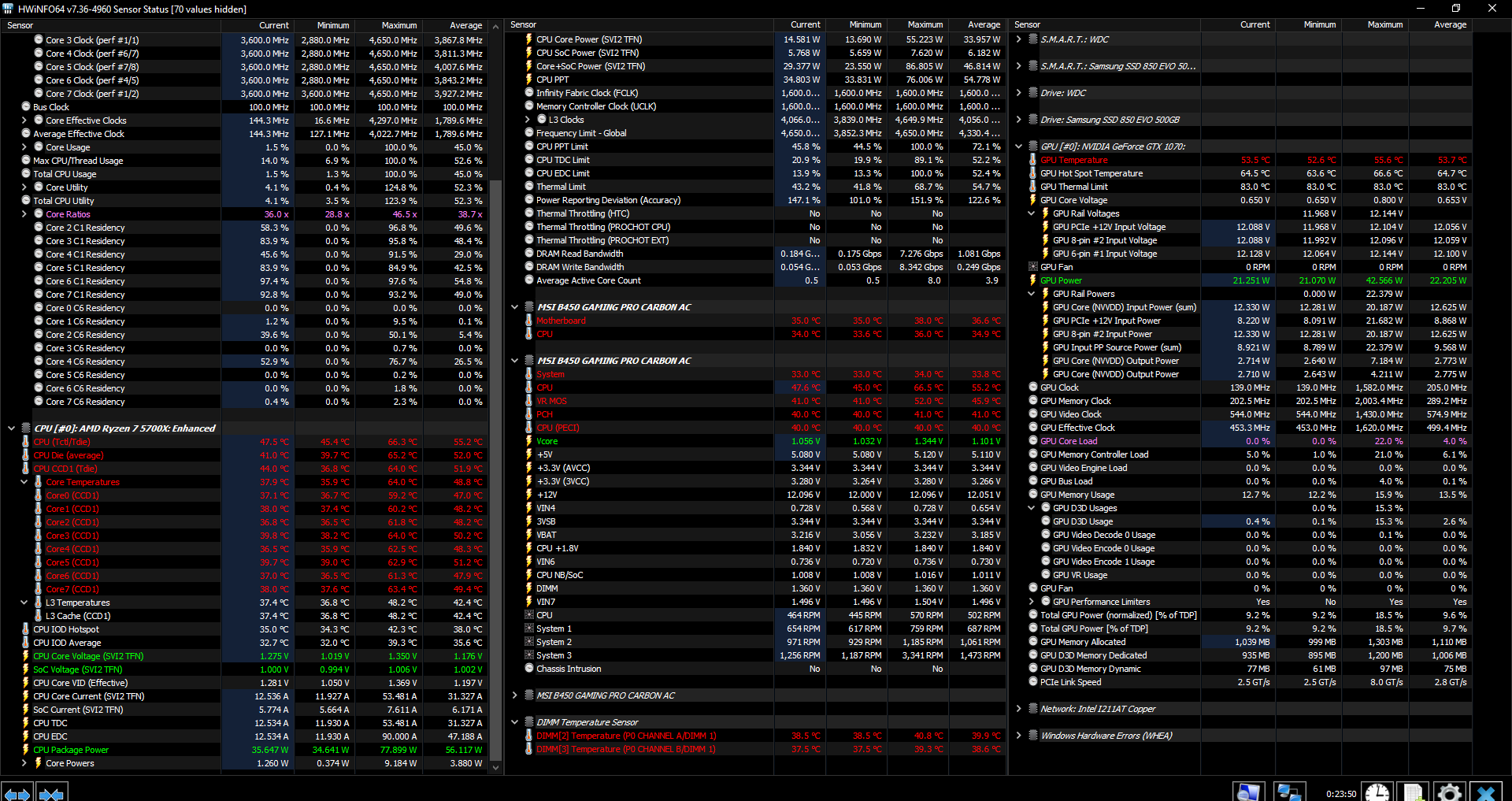This screenshot has width=1512, height=801.
Task: Expand the Core Utility group
Action: (24, 187)
